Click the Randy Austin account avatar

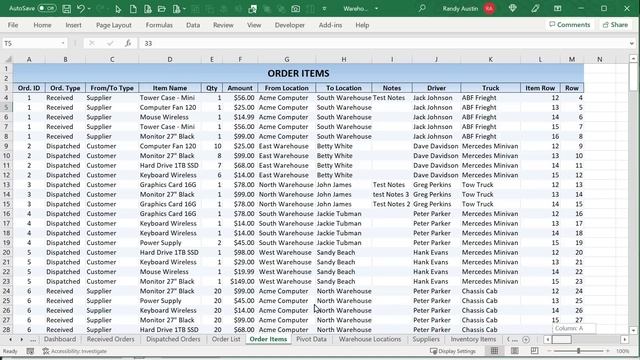[x=489, y=8]
